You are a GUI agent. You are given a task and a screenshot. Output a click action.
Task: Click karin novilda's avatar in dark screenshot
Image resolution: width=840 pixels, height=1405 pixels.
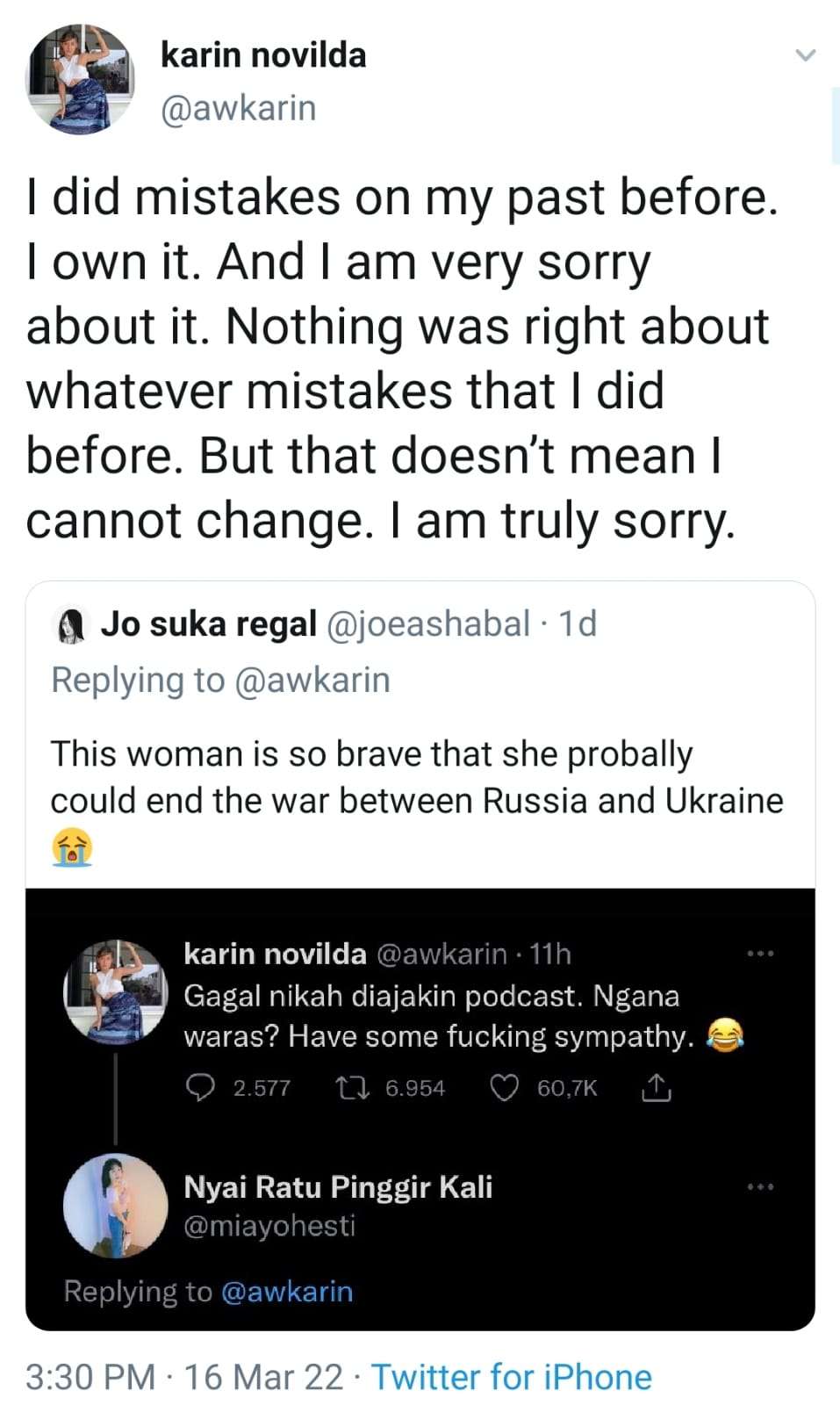(x=115, y=992)
